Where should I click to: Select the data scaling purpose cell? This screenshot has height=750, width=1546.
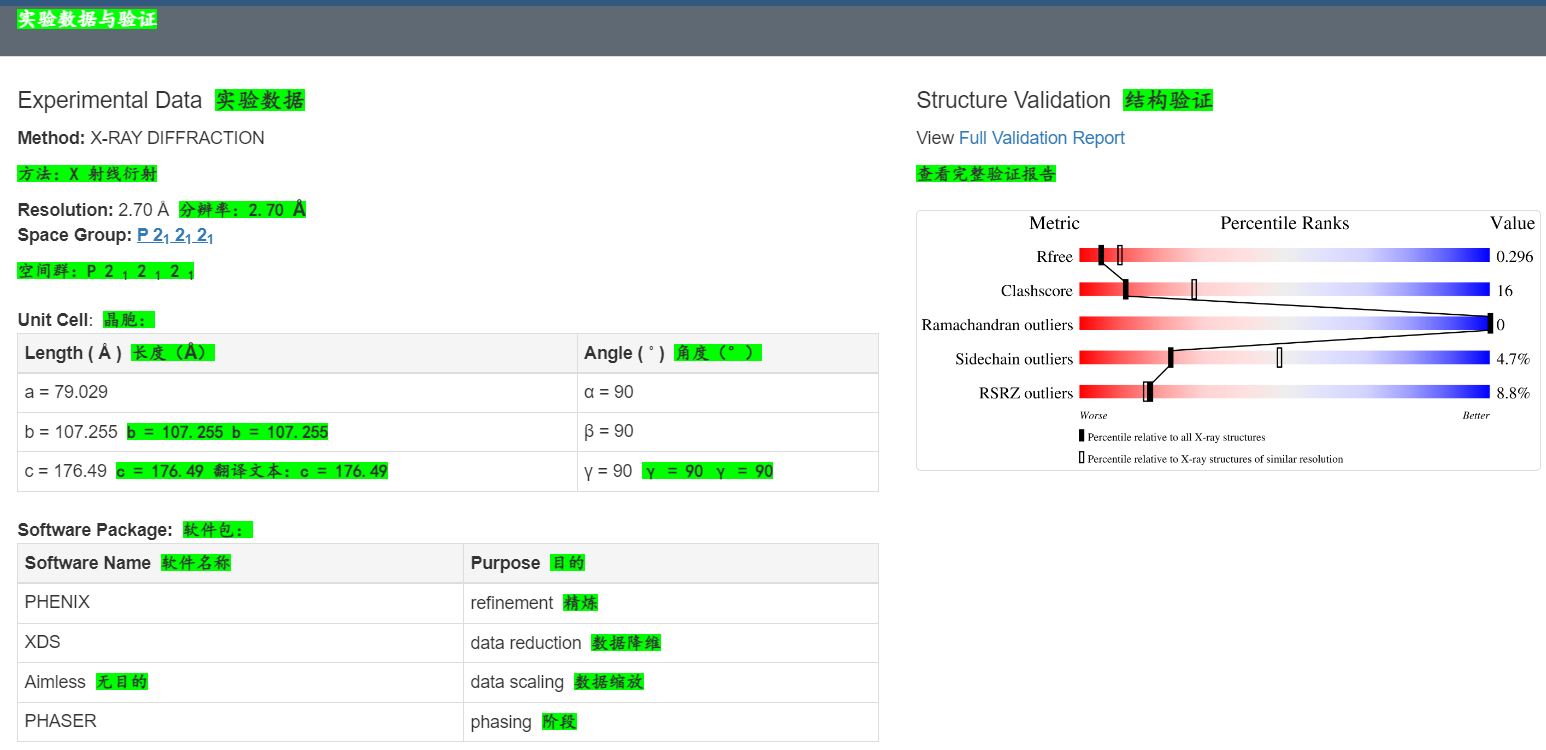(670, 682)
